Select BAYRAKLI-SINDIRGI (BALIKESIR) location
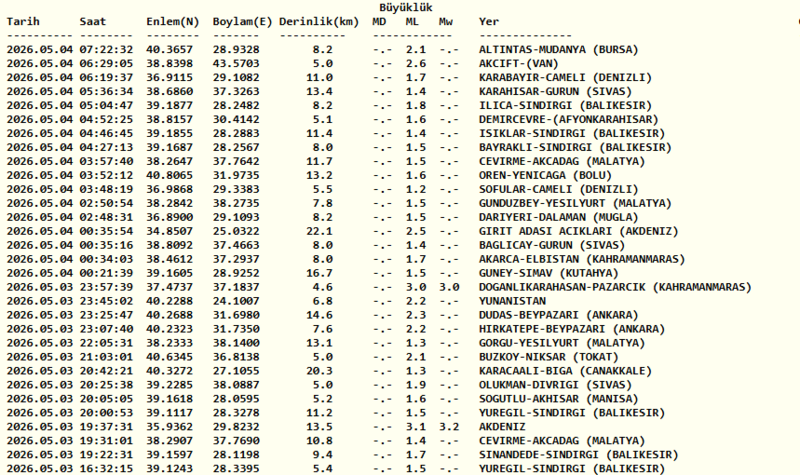Screen dimensions: 800x475 tap(575, 147)
